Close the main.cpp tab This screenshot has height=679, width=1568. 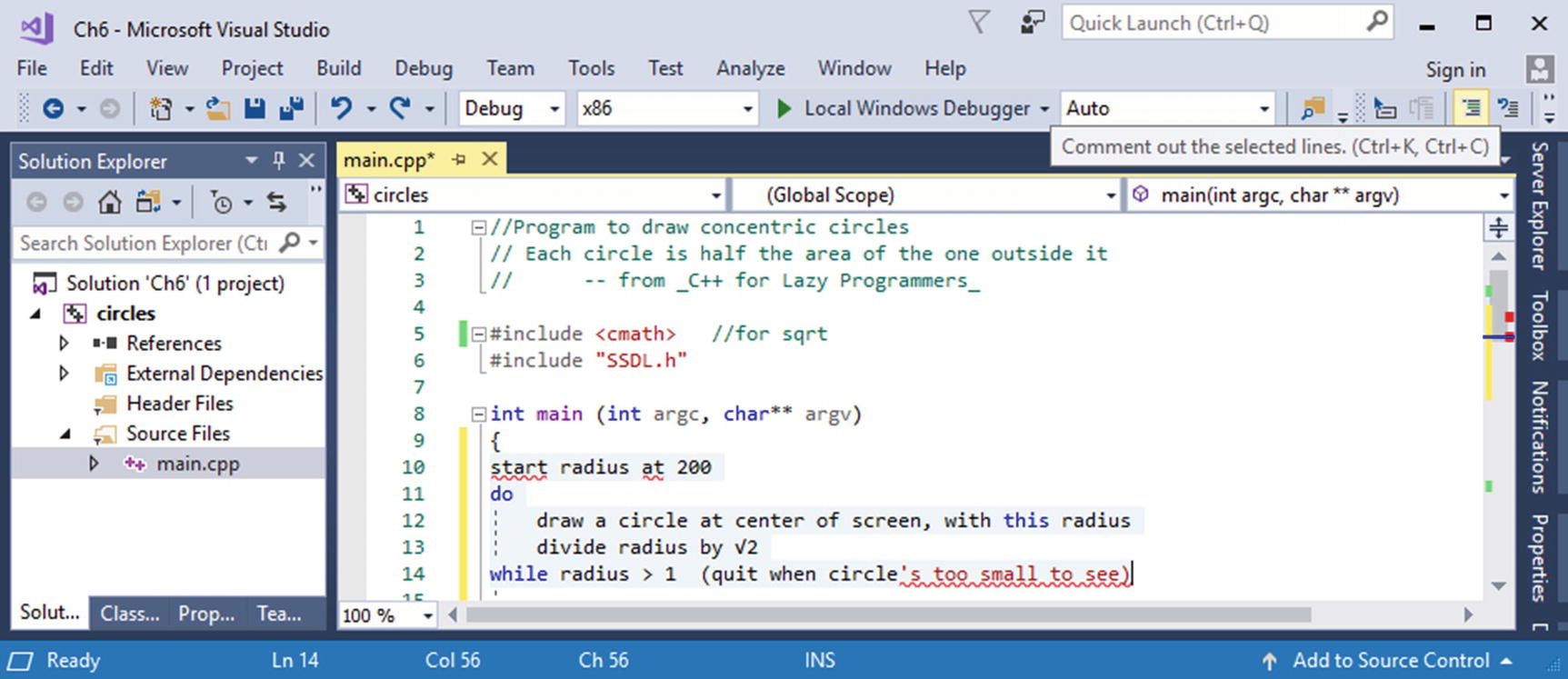point(490,160)
